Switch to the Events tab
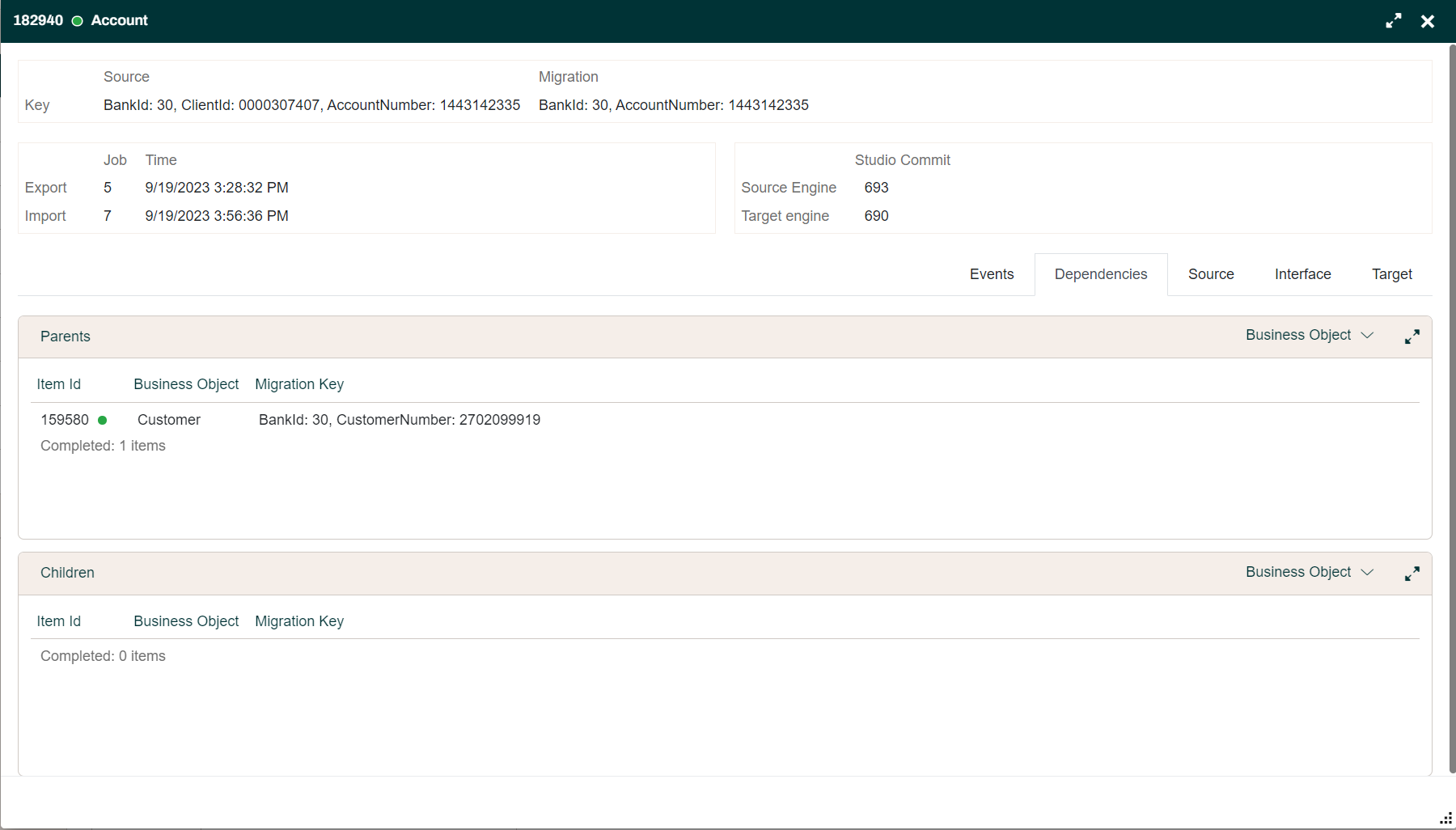The width and height of the screenshot is (1456, 830). 992,274
